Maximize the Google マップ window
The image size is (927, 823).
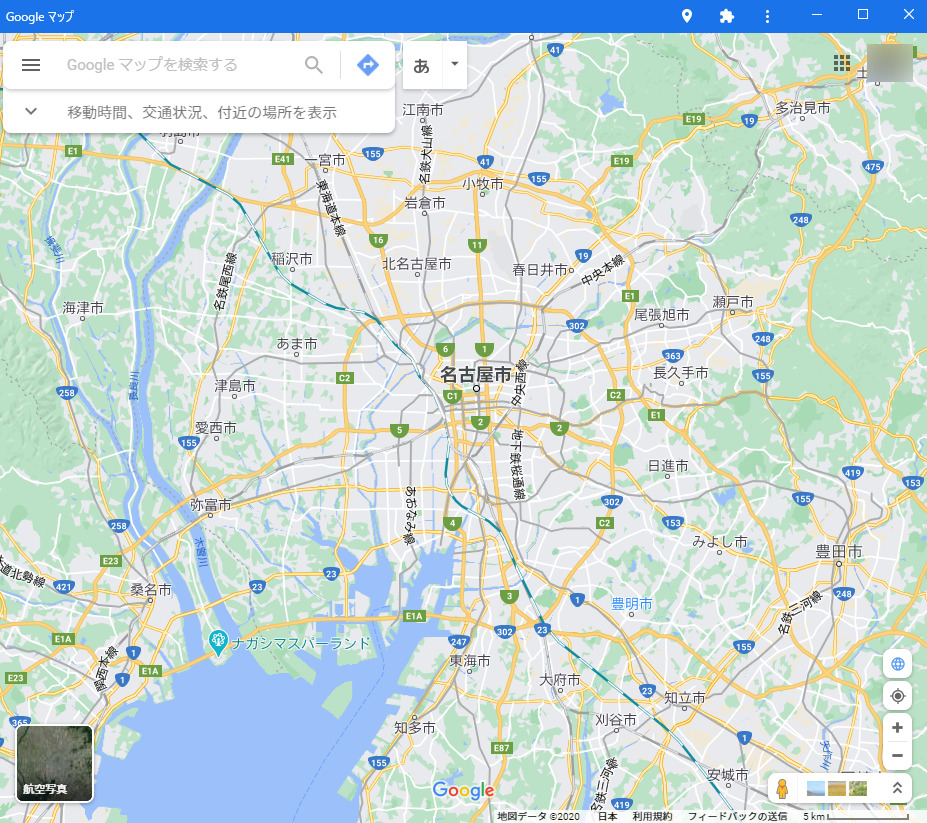coord(863,15)
